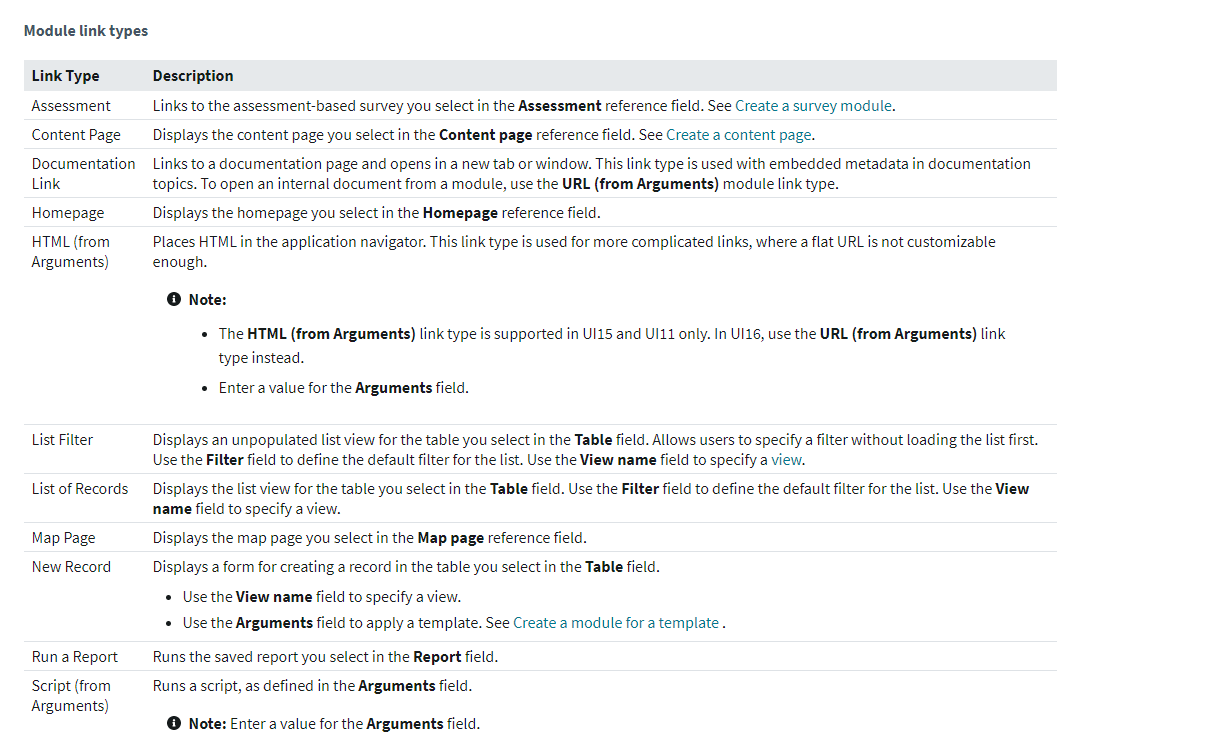Open the 'Create a survey module' link

pos(813,106)
